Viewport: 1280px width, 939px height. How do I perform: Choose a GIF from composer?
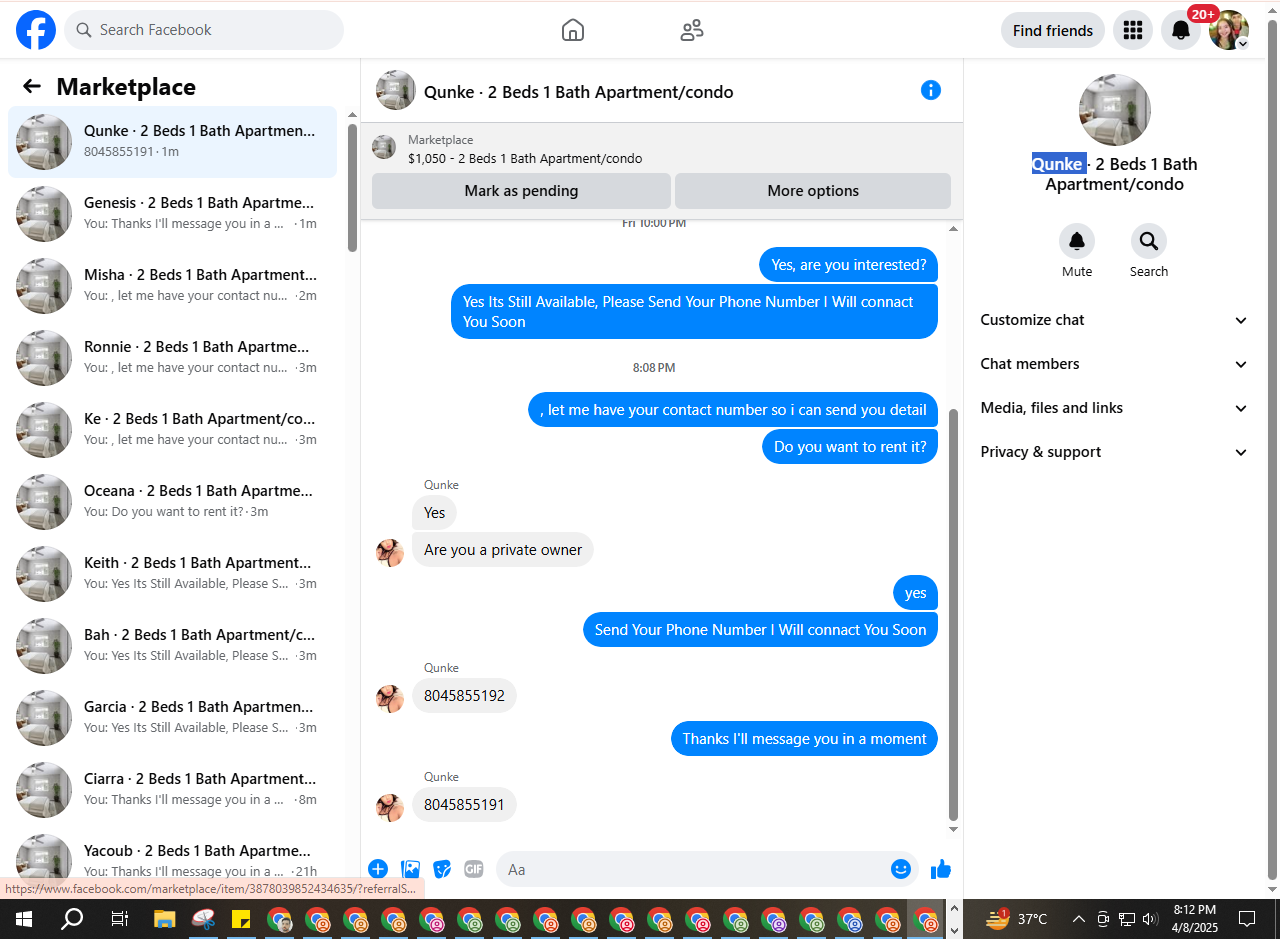[x=474, y=869]
